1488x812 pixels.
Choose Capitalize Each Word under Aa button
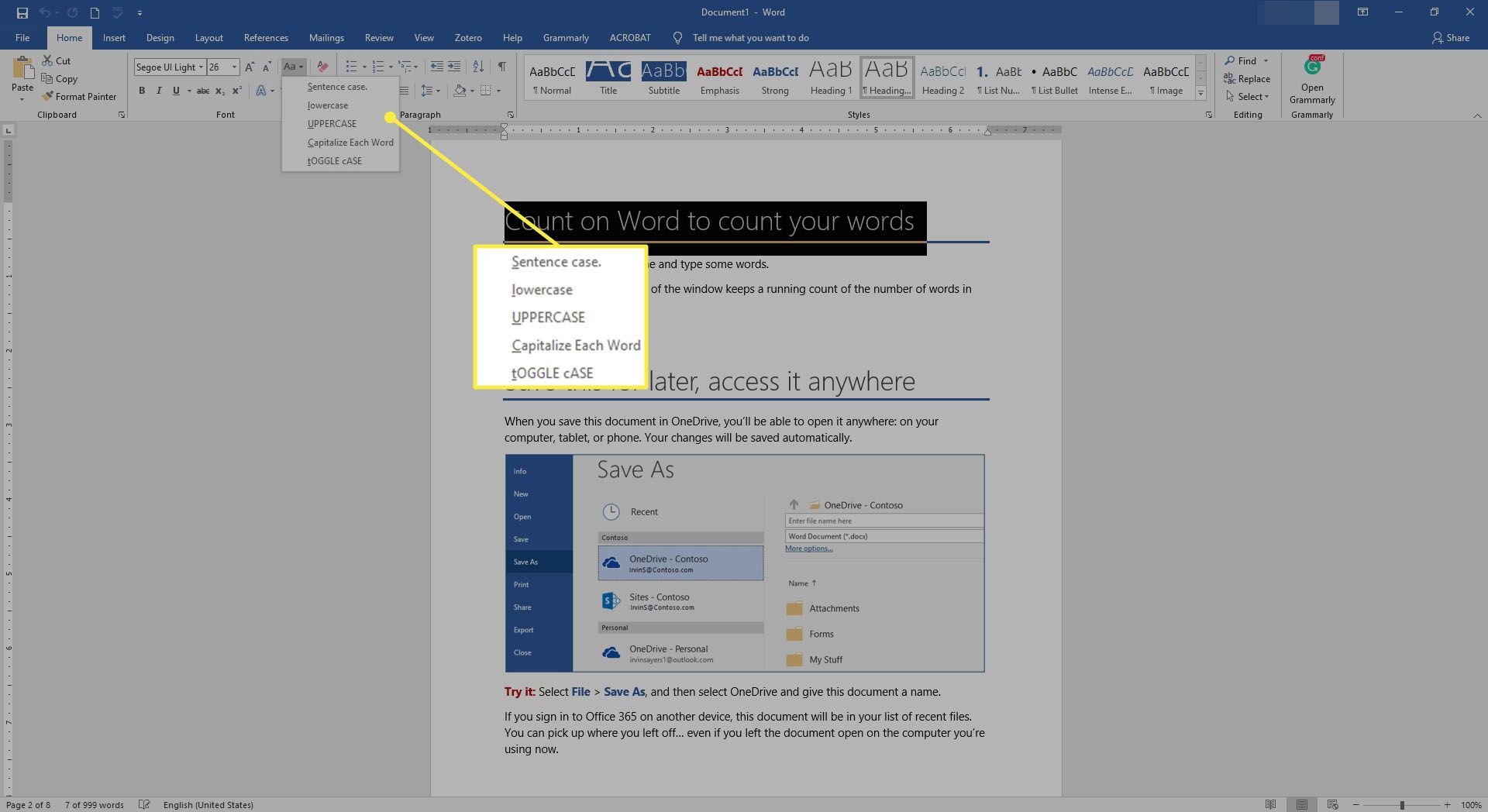[x=350, y=142]
